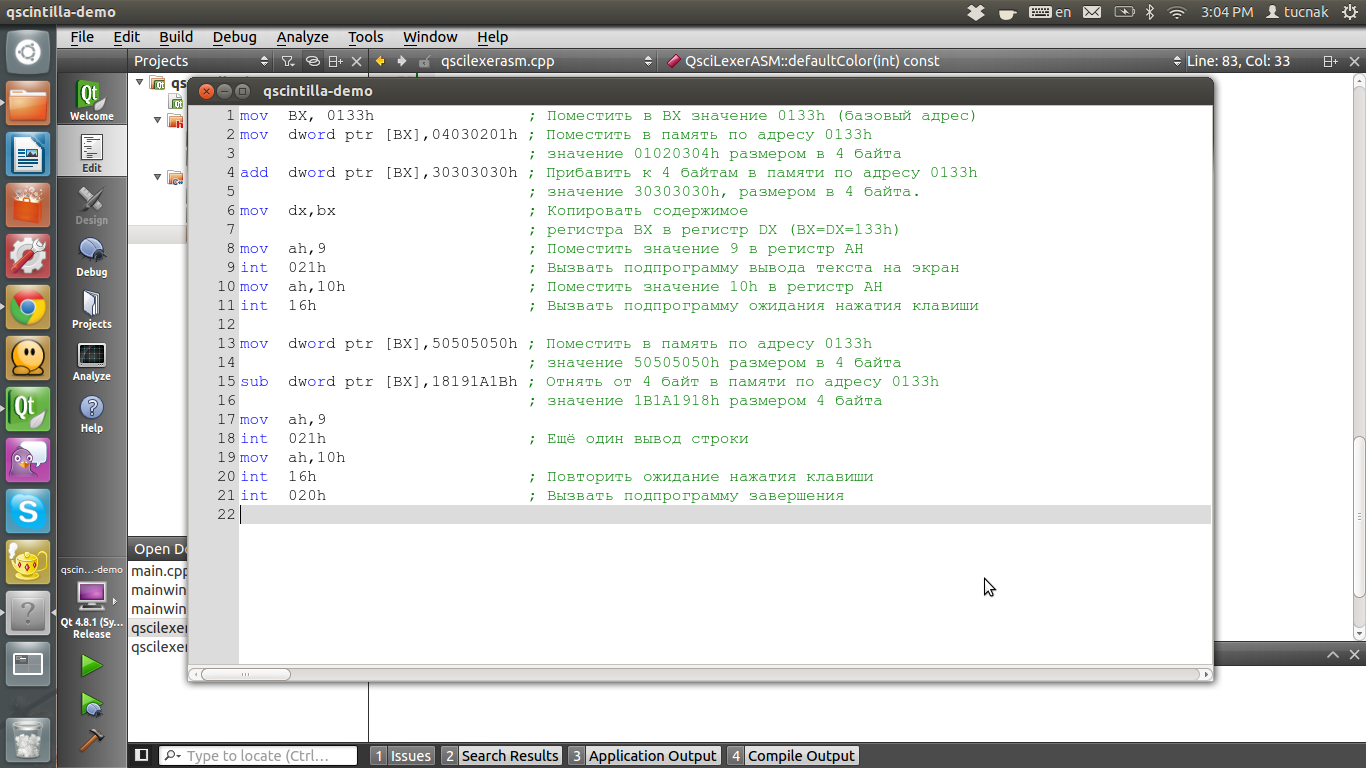
Task: Open the Edit menu
Action: coord(126,37)
